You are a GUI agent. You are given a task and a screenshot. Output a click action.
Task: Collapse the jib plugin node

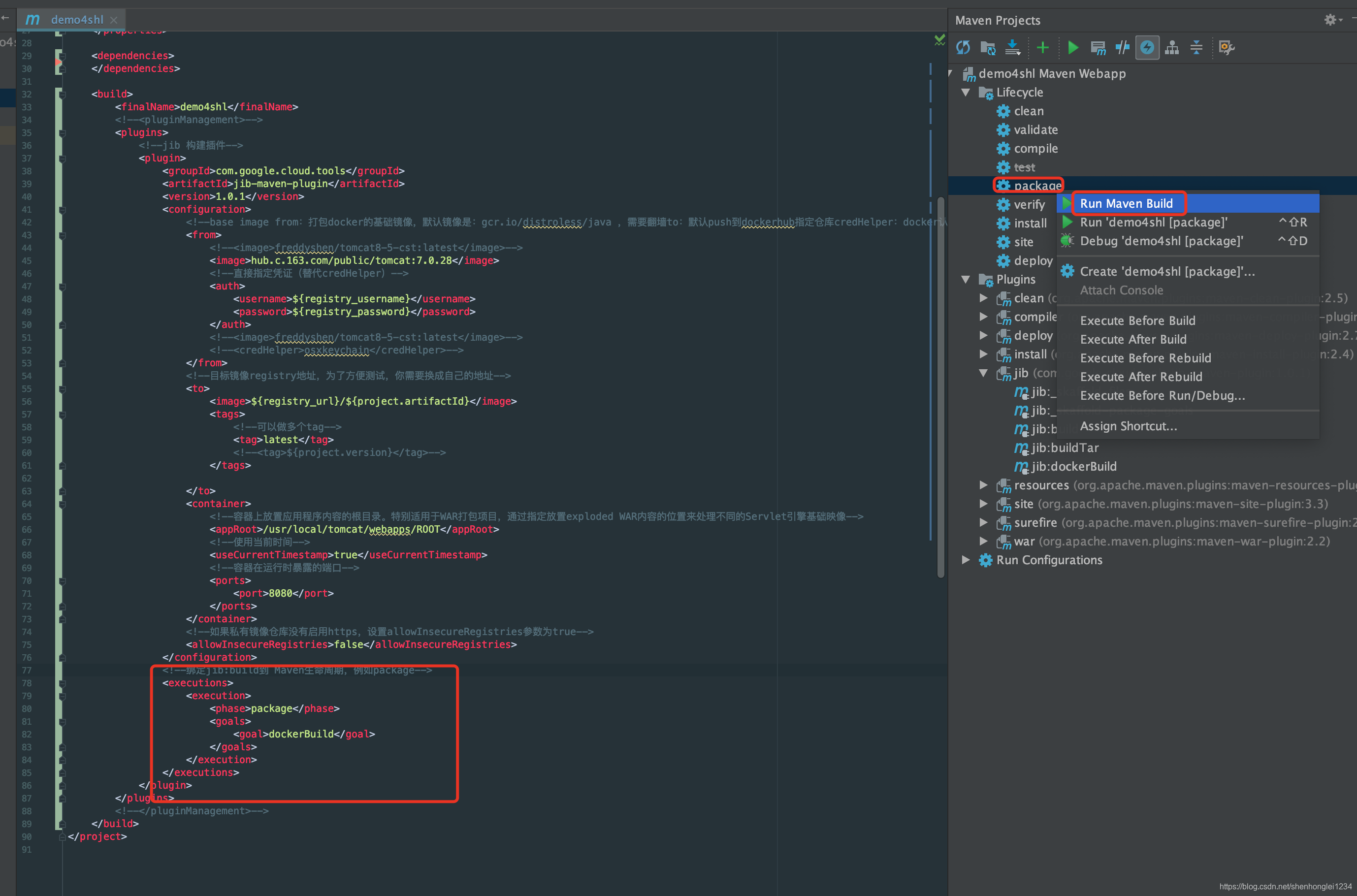pos(983,373)
